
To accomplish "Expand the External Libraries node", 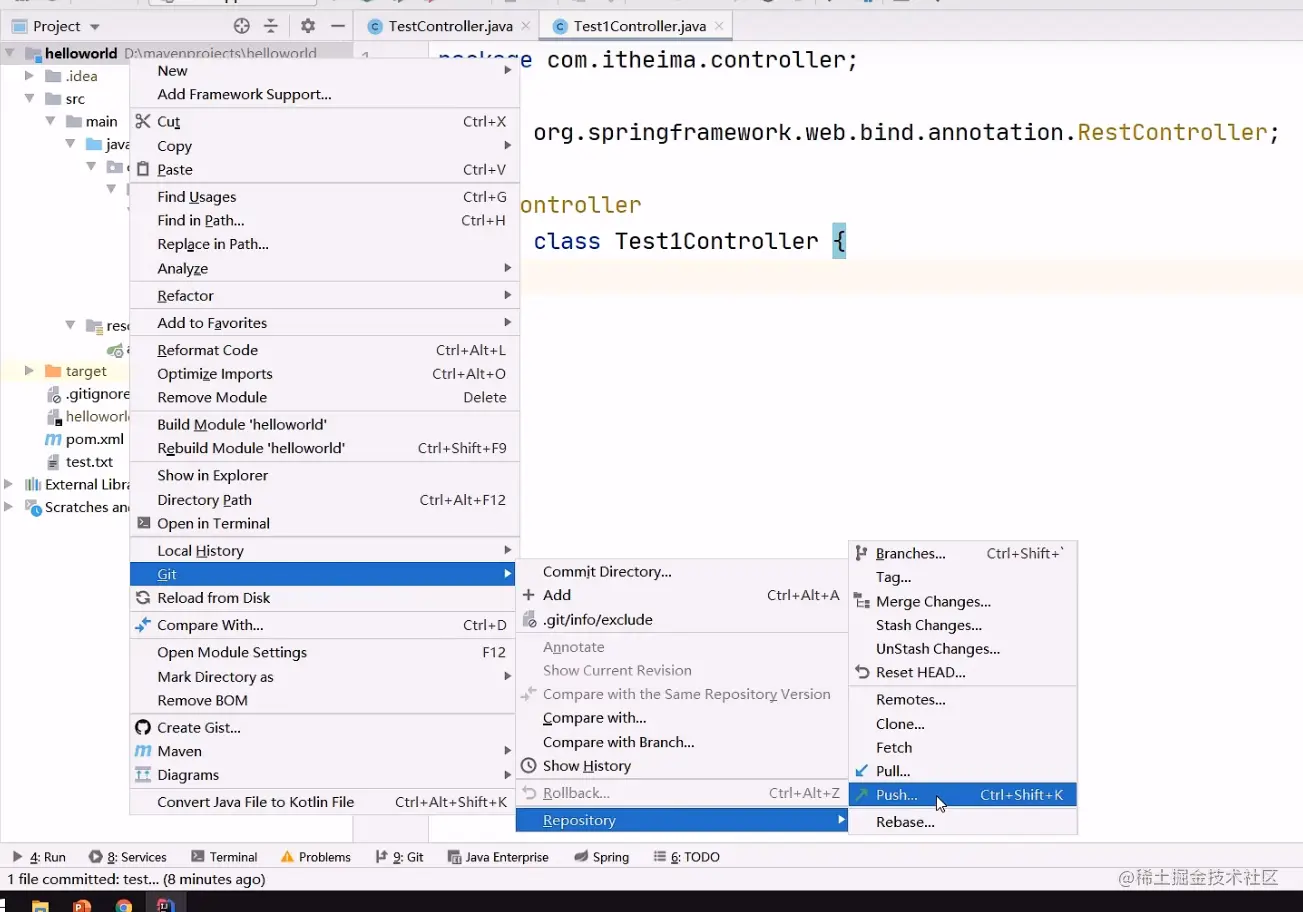I will click(x=10, y=484).
